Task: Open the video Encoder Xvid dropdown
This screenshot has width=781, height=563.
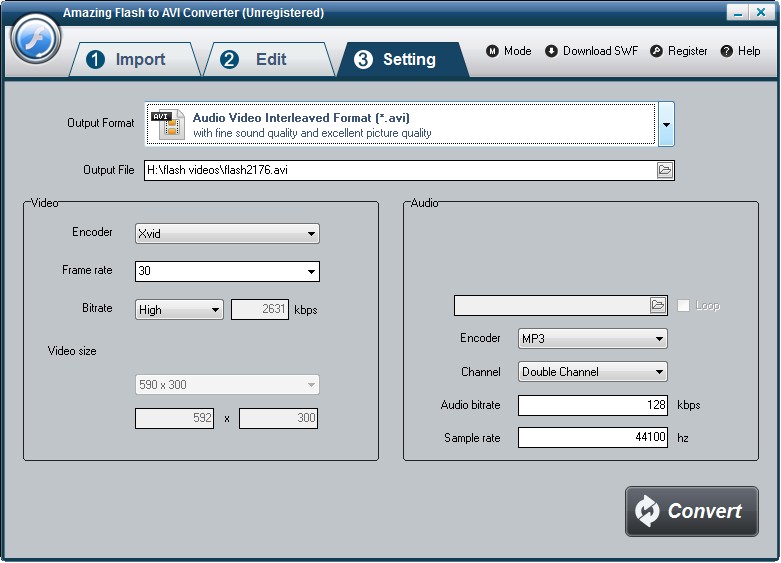Action: click(x=227, y=233)
